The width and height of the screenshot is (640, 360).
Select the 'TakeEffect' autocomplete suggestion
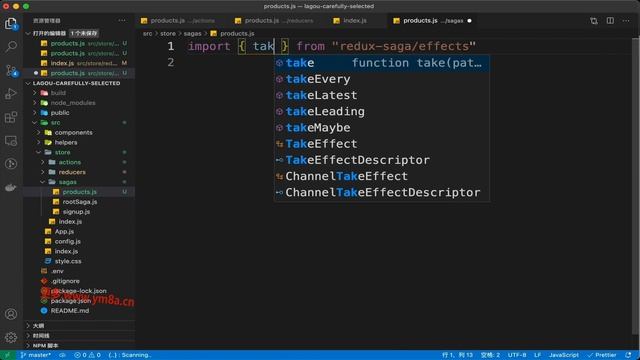pyautogui.click(x=382, y=144)
